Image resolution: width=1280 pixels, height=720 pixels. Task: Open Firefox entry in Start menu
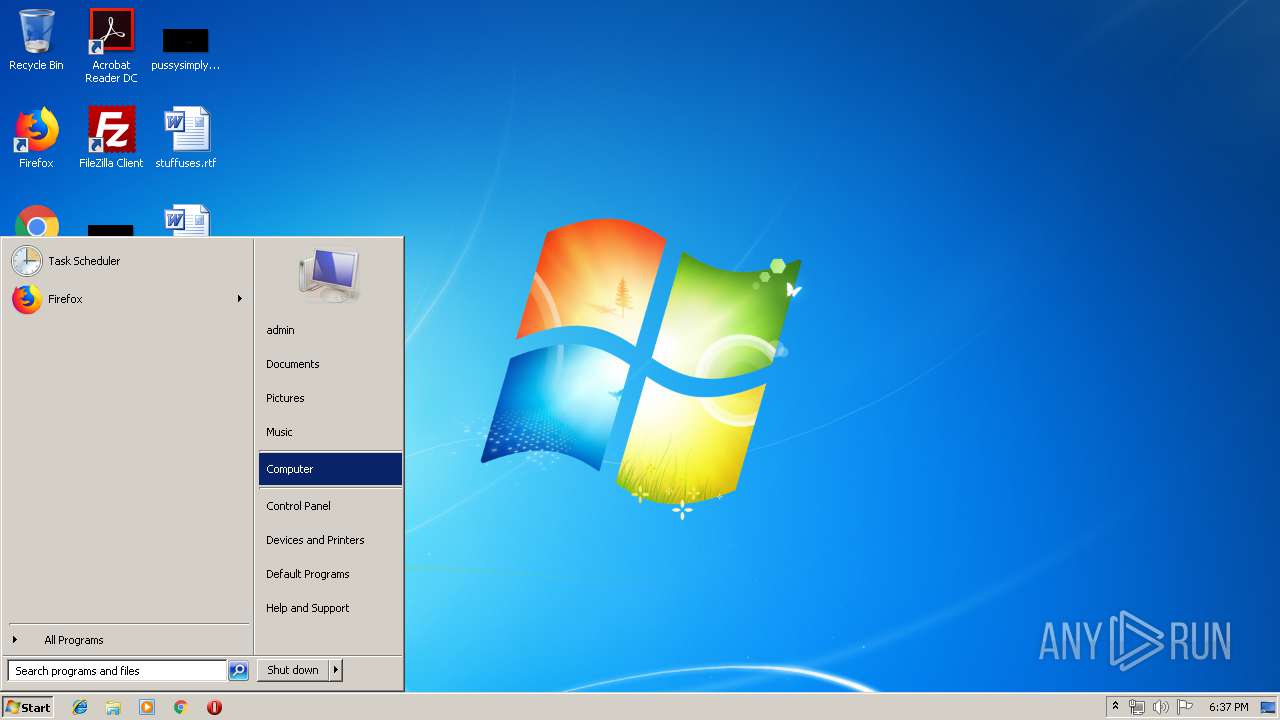pos(127,299)
